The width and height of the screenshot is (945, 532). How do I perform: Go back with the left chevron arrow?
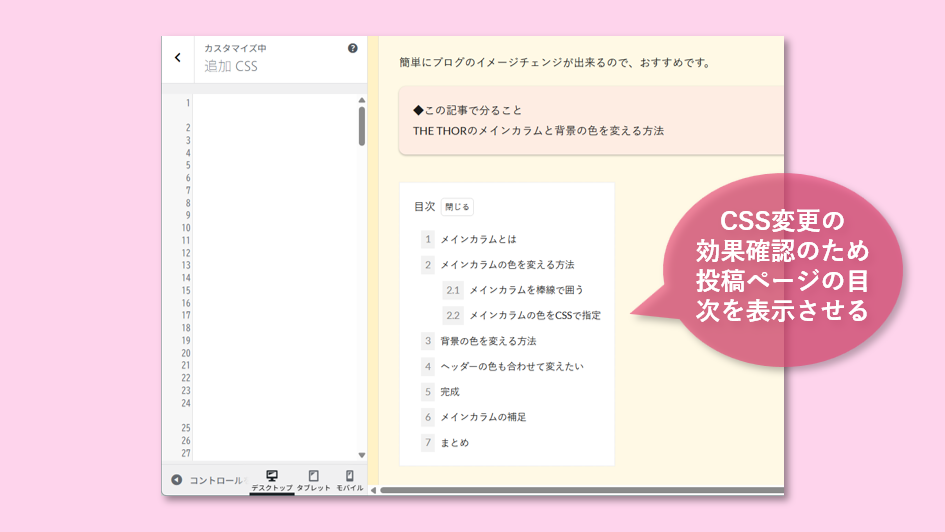click(178, 58)
